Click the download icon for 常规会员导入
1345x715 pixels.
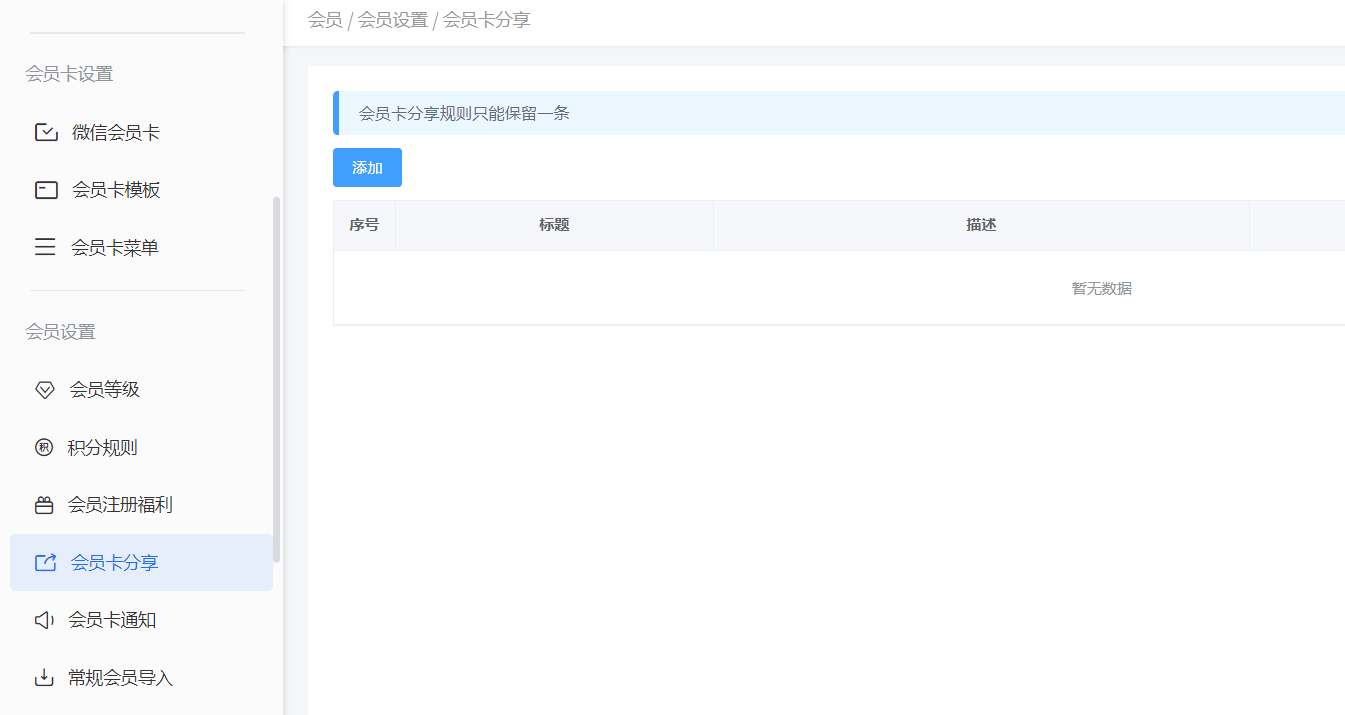[44, 678]
